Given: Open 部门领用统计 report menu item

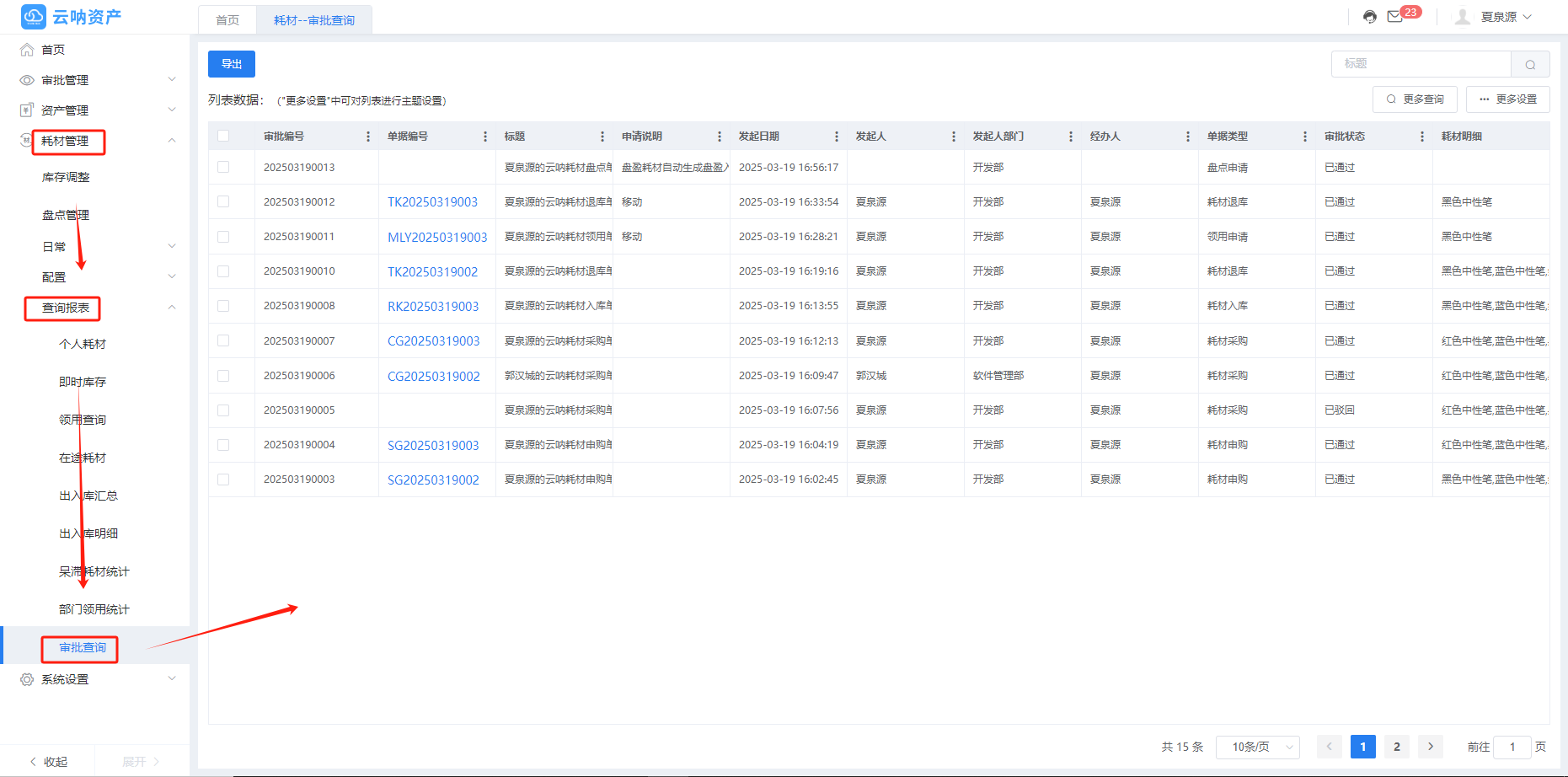Looking at the screenshot, I should pos(94,609).
